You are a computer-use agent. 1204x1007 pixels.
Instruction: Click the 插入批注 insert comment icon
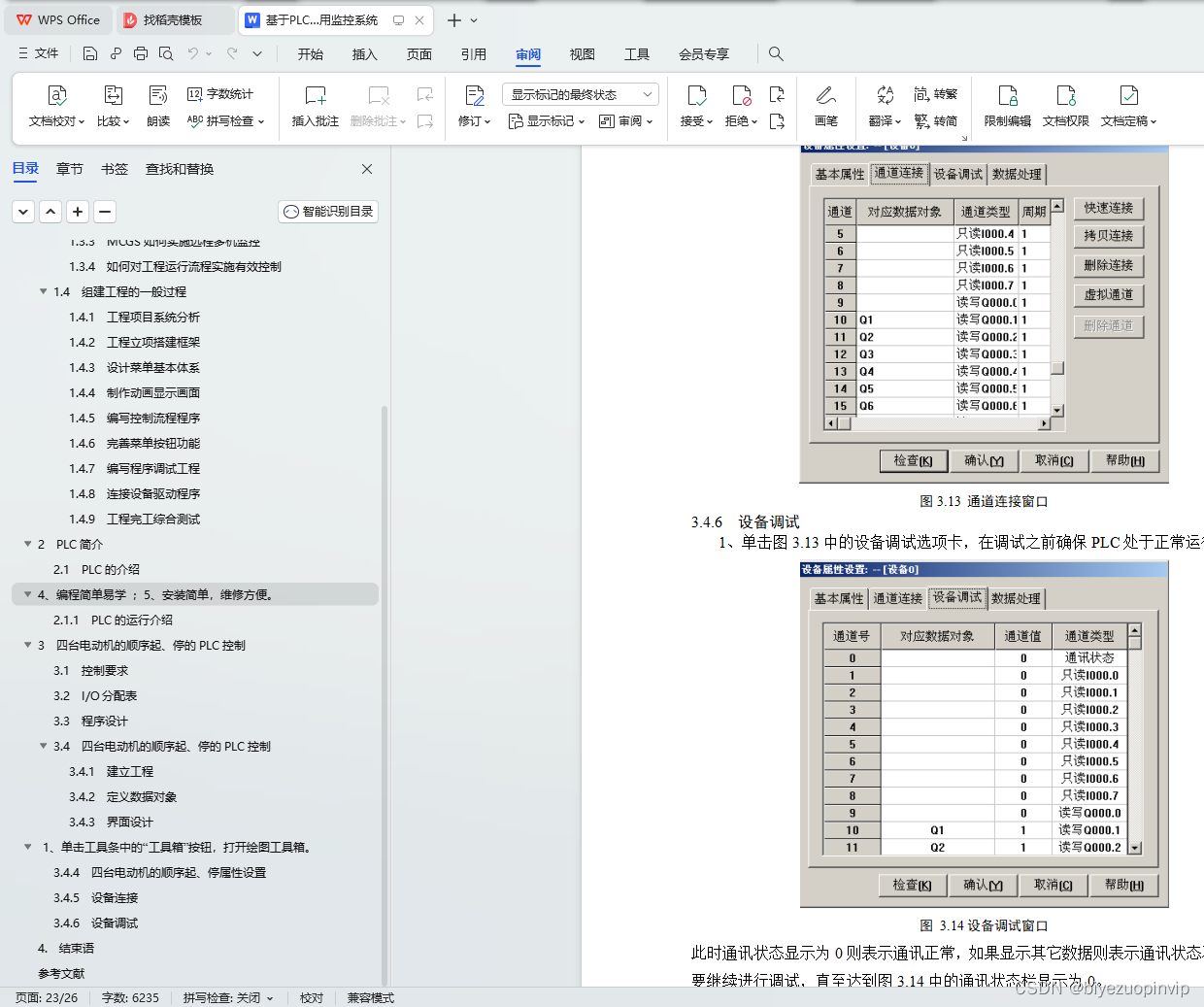click(x=315, y=107)
